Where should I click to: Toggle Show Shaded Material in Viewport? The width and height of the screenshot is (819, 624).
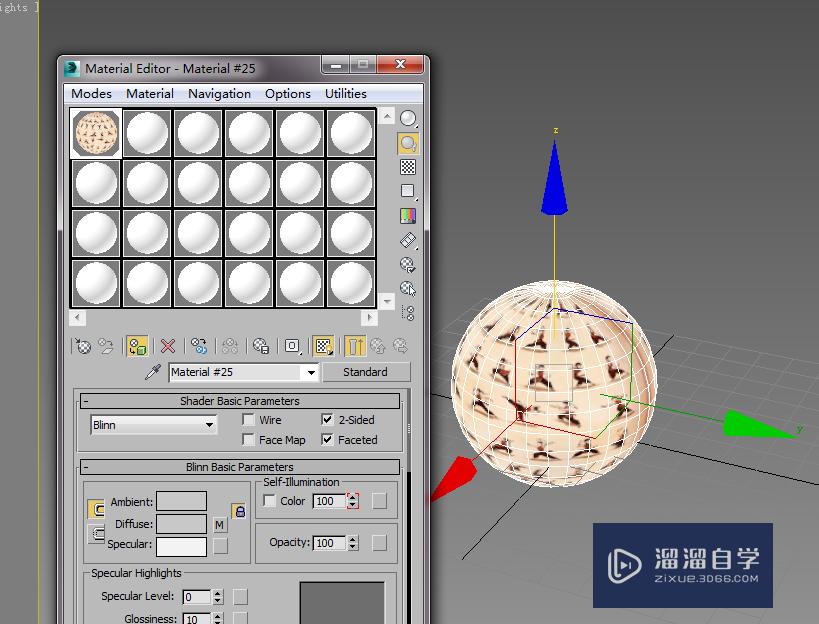322,346
